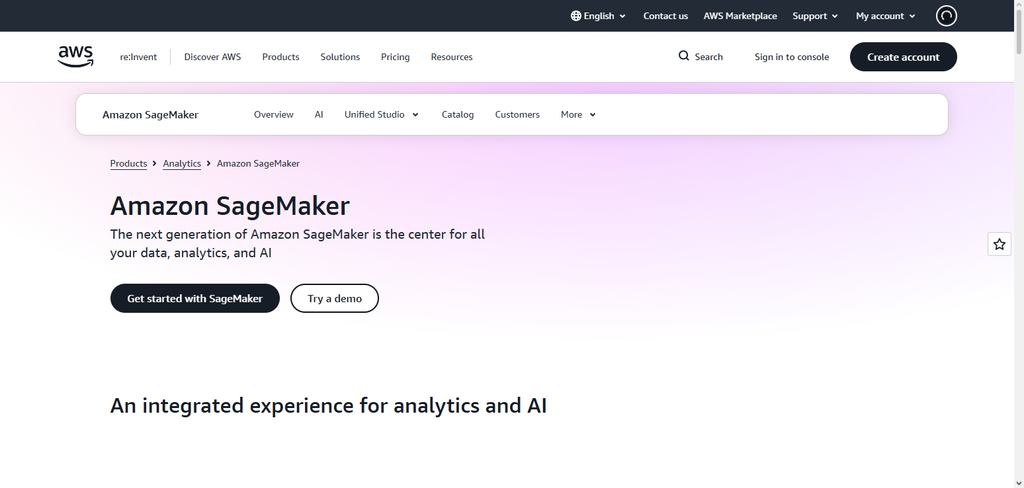This screenshot has height=488, width=1024.
Task: Click the AWS logo
Action: coord(75,57)
